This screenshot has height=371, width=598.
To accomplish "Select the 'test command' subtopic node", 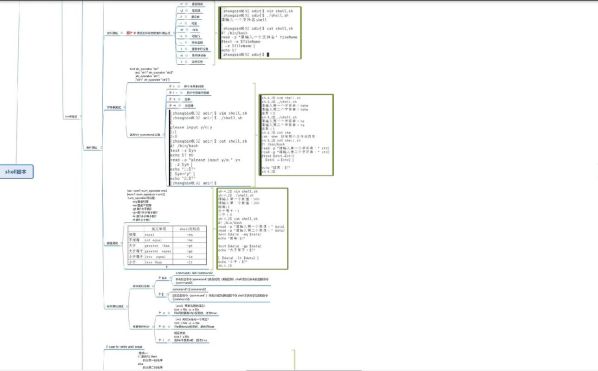I will [x=145, y=135].
